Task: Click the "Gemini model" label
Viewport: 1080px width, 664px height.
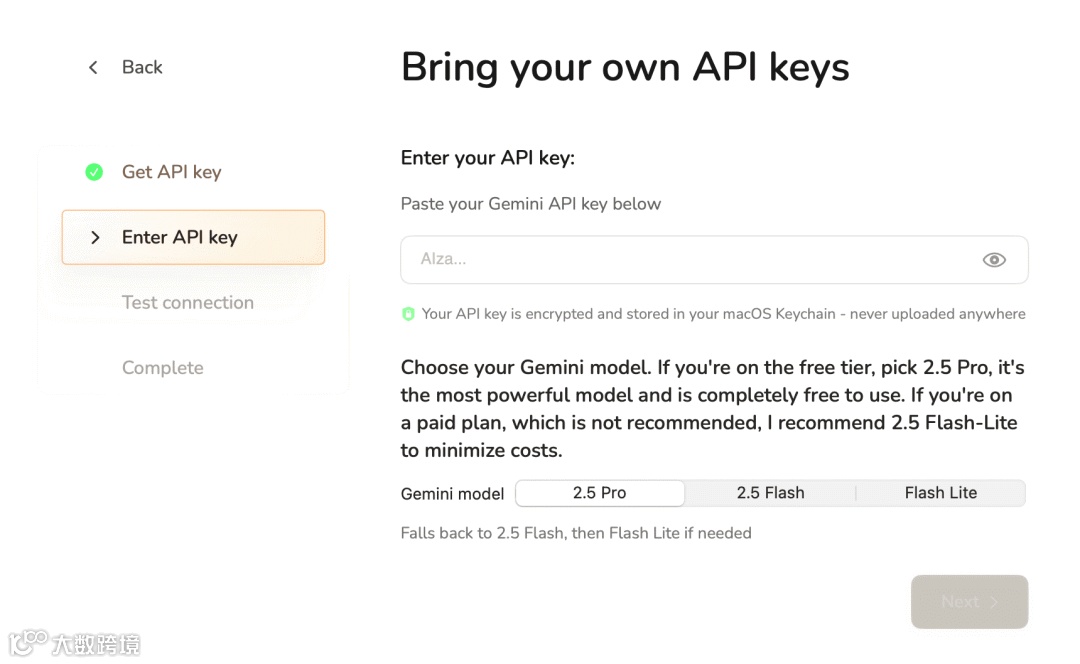Action: [x=452, y=493]
